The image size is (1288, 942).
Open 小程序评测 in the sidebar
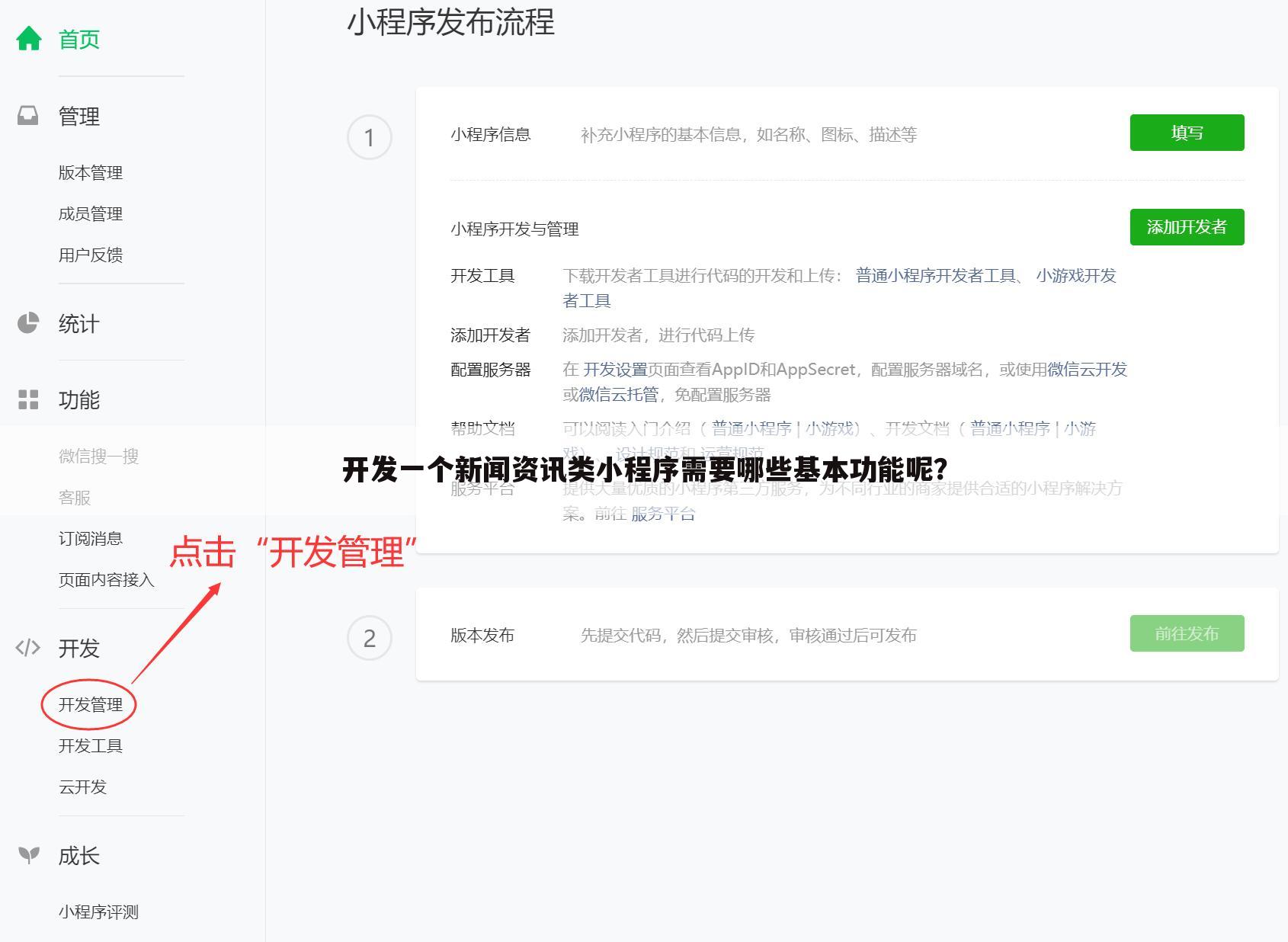click(x=99, y=912)
